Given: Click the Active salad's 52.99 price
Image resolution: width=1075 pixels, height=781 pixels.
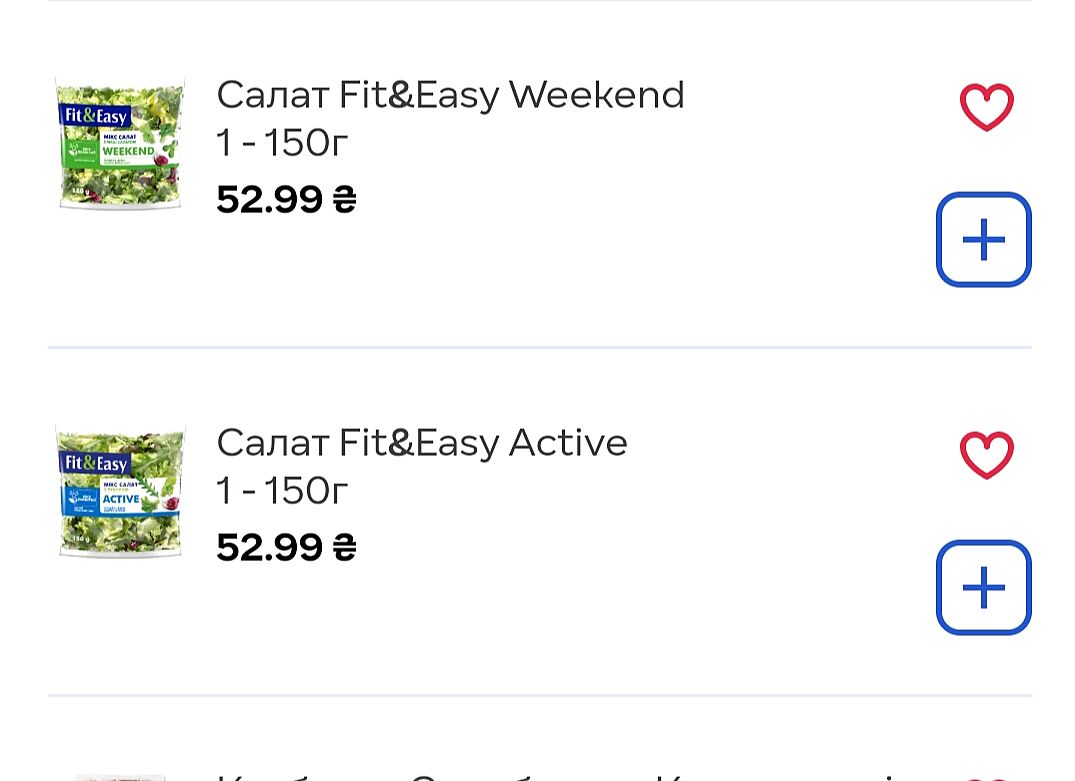Looking at the screenshot, I should pyautogui.click(x=285, y=548).
